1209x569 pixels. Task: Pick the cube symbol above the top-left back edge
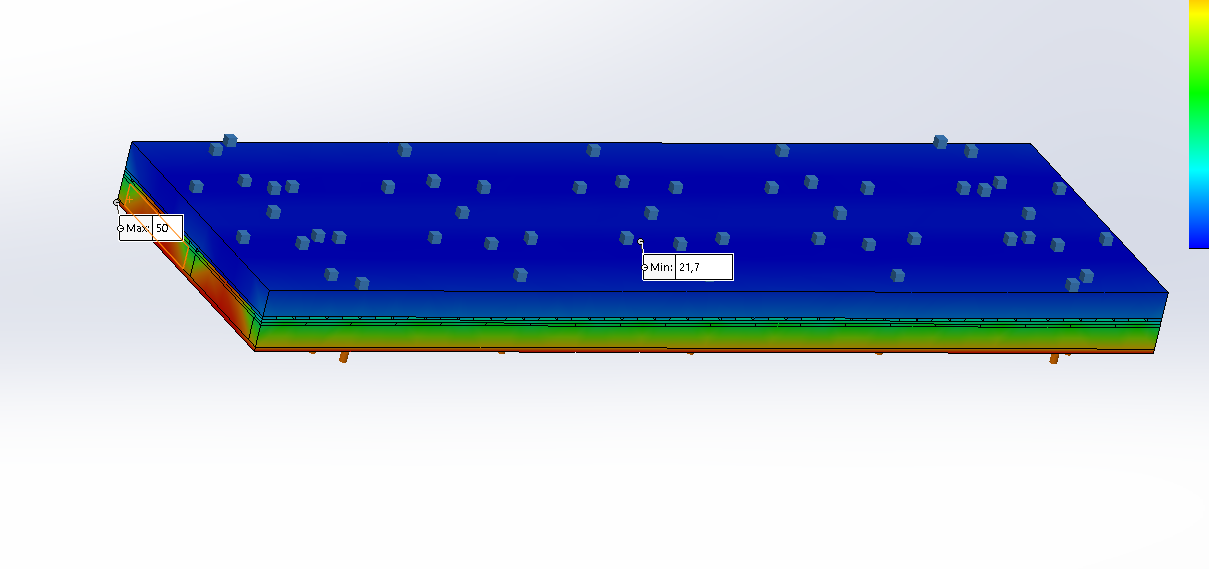tap(230, 140)
